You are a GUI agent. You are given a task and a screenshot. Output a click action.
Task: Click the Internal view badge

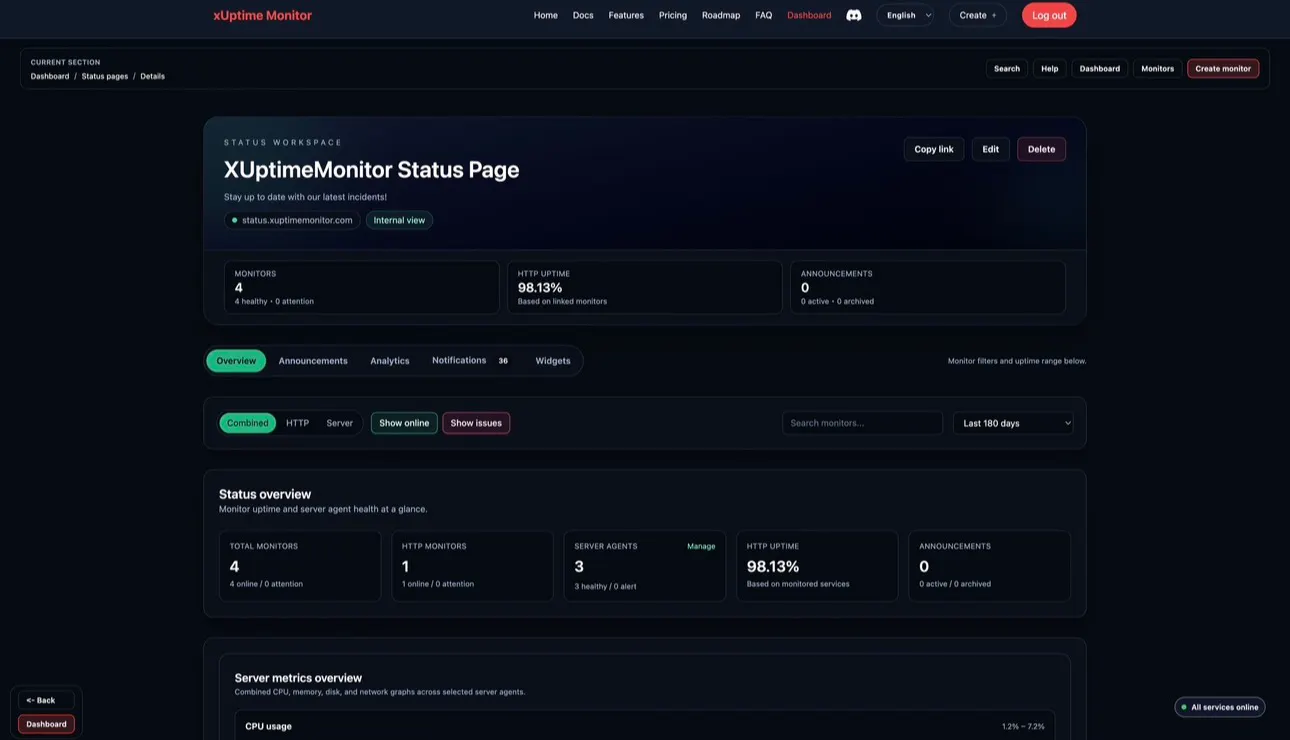point(399,220)
